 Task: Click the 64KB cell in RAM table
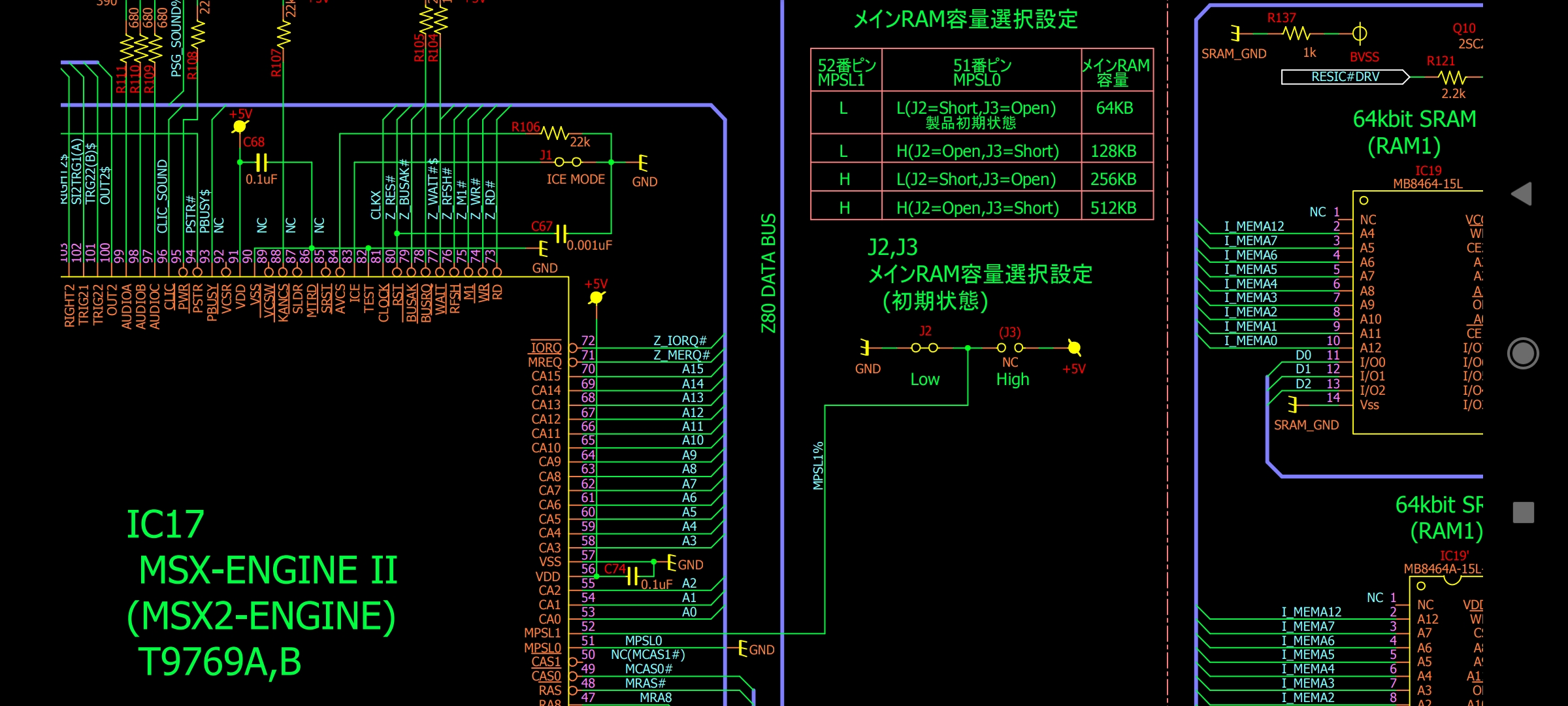(1115, 109)
